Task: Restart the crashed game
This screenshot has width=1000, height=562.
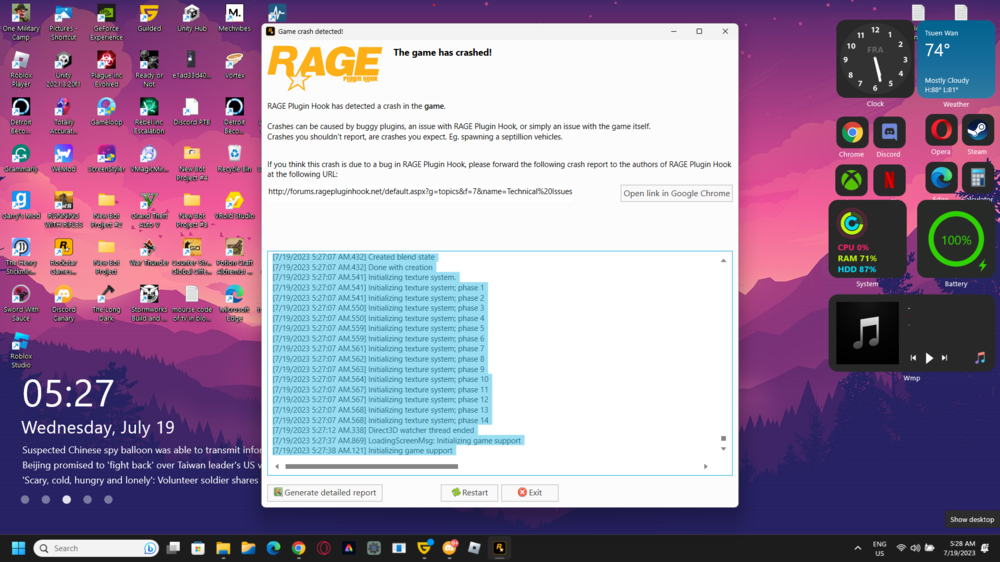Action: [469, 492]
